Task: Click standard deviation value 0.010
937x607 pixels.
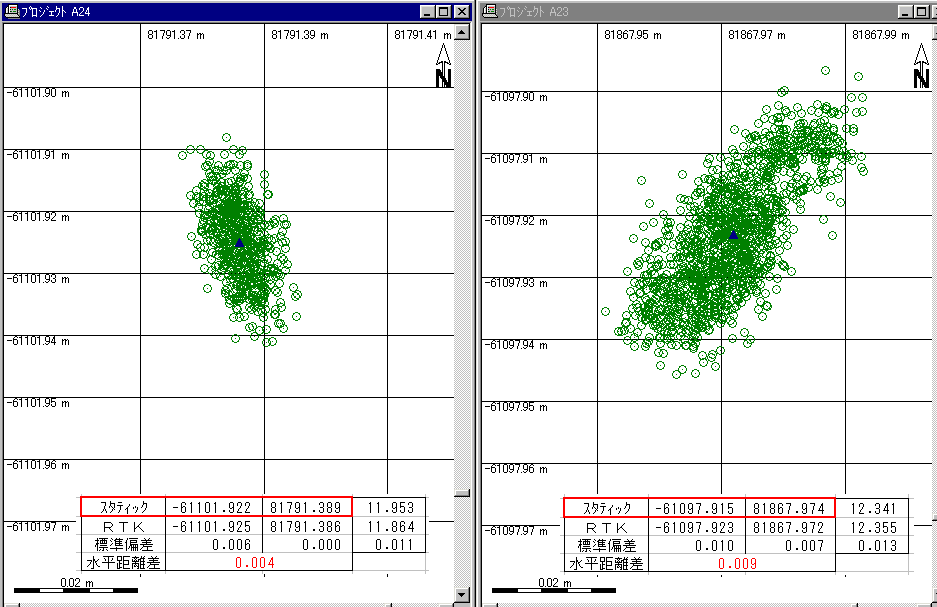Action: point(714,546)
